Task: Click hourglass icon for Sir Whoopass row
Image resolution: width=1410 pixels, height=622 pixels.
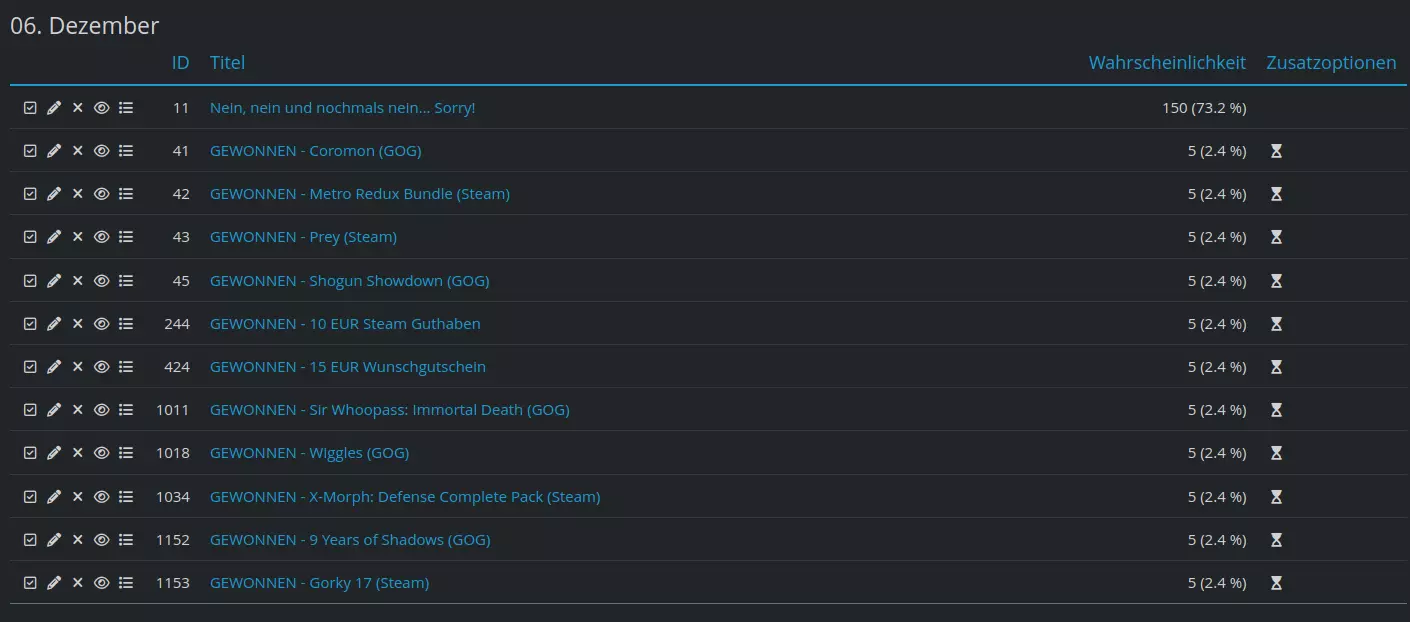Action: pos(1276,410)
